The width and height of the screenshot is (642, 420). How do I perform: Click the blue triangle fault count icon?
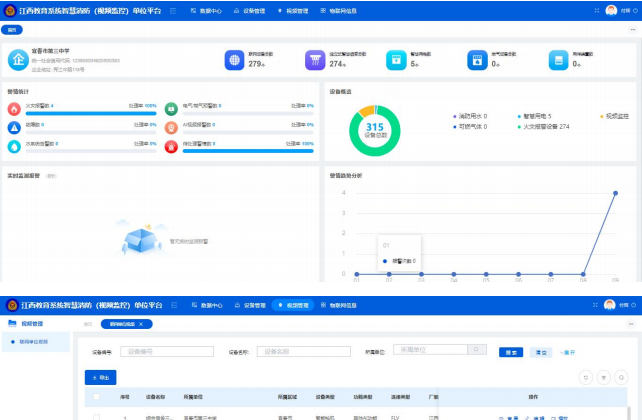click(14, 128)
